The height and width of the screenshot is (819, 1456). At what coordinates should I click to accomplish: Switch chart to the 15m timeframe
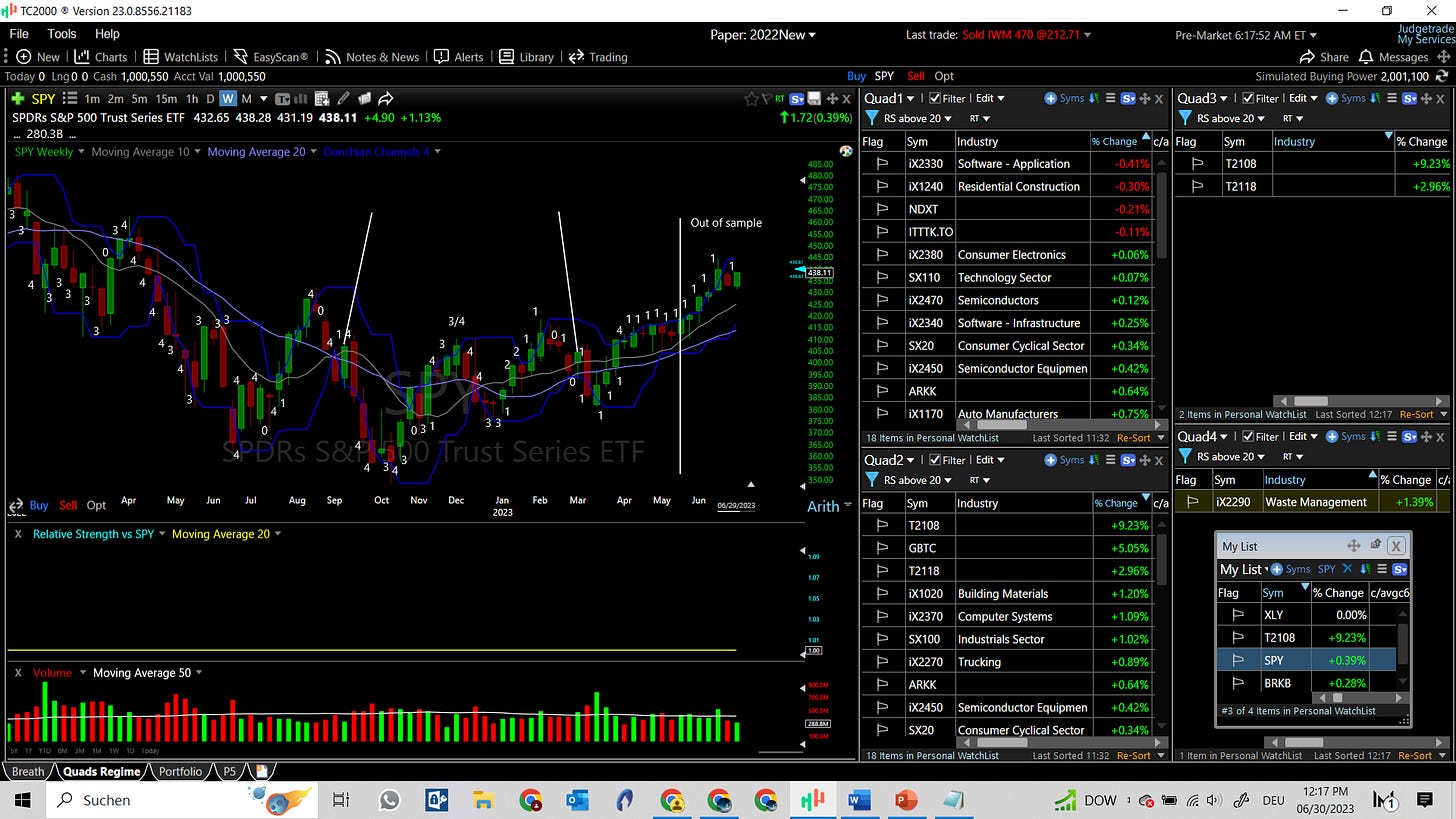pos(166,98)
